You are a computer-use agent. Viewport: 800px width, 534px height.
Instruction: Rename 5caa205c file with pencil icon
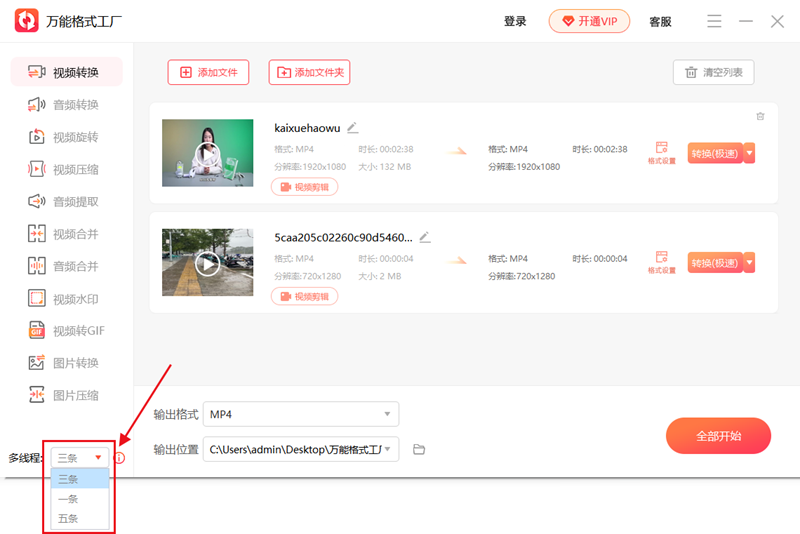424,237
